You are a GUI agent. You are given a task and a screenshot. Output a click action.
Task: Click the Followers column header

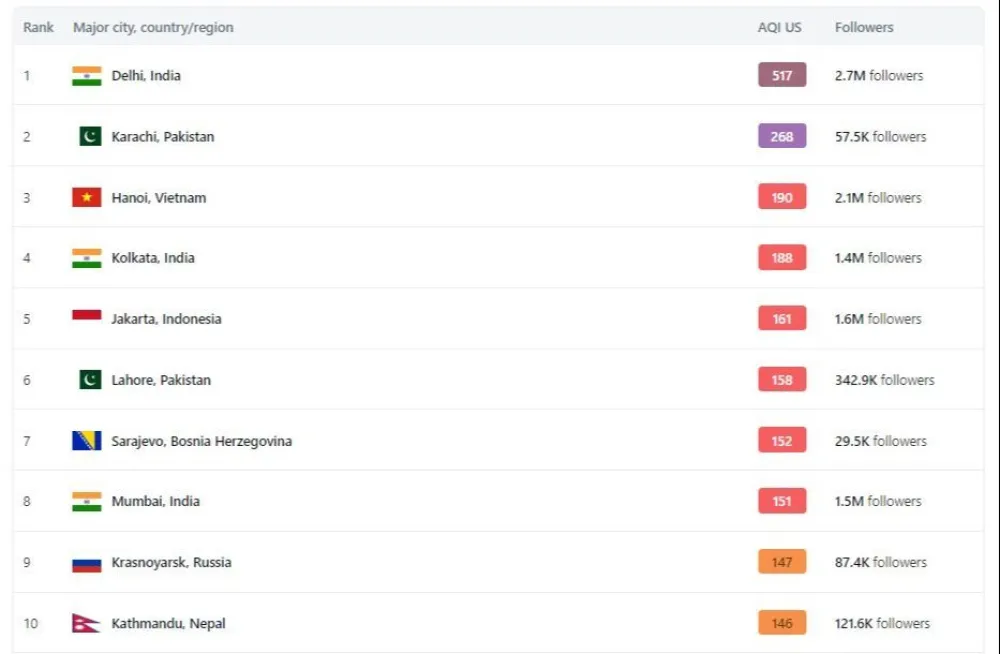pyautogui.click(x=864, y=28)
